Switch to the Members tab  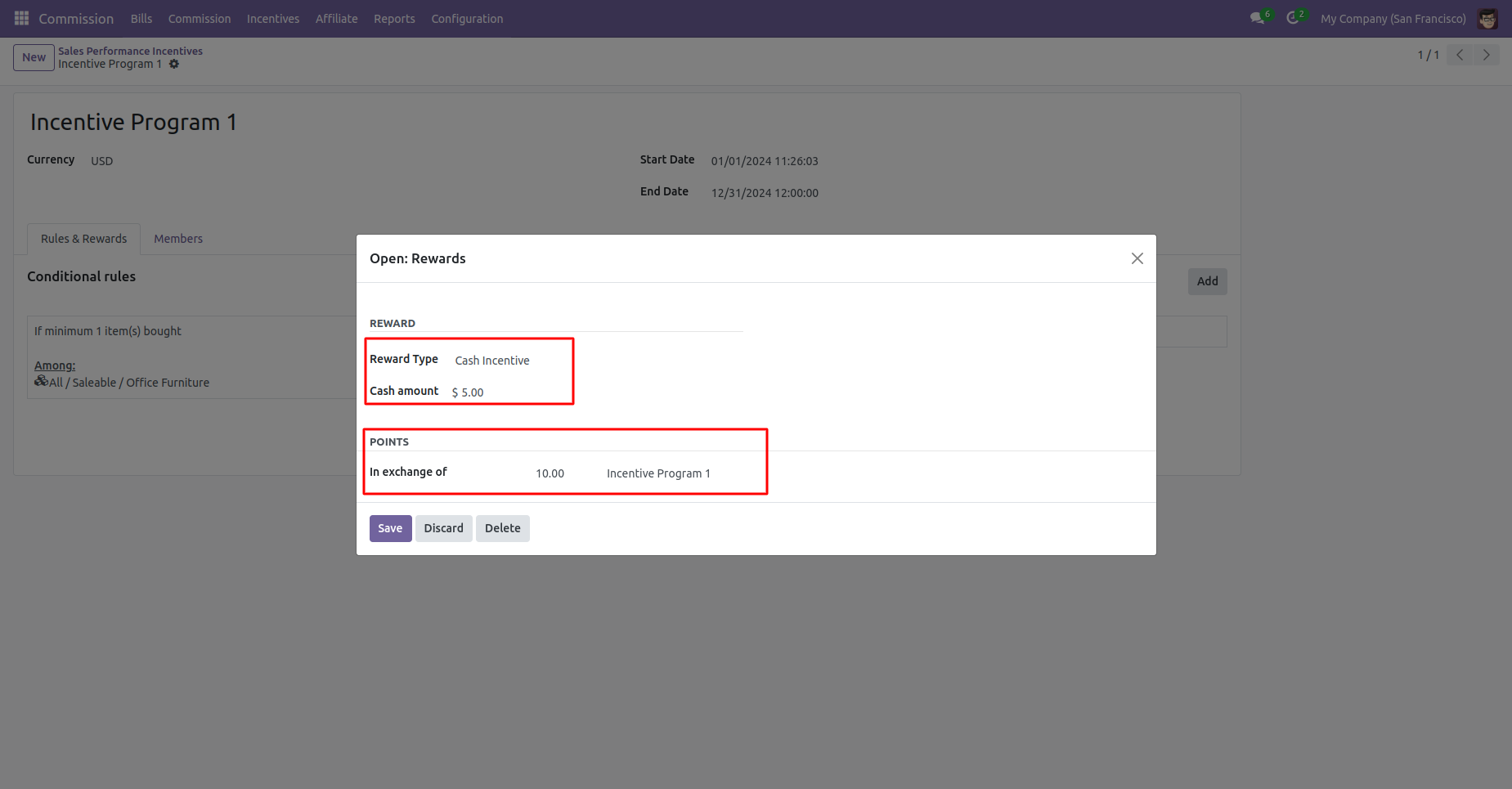point(178,239)
